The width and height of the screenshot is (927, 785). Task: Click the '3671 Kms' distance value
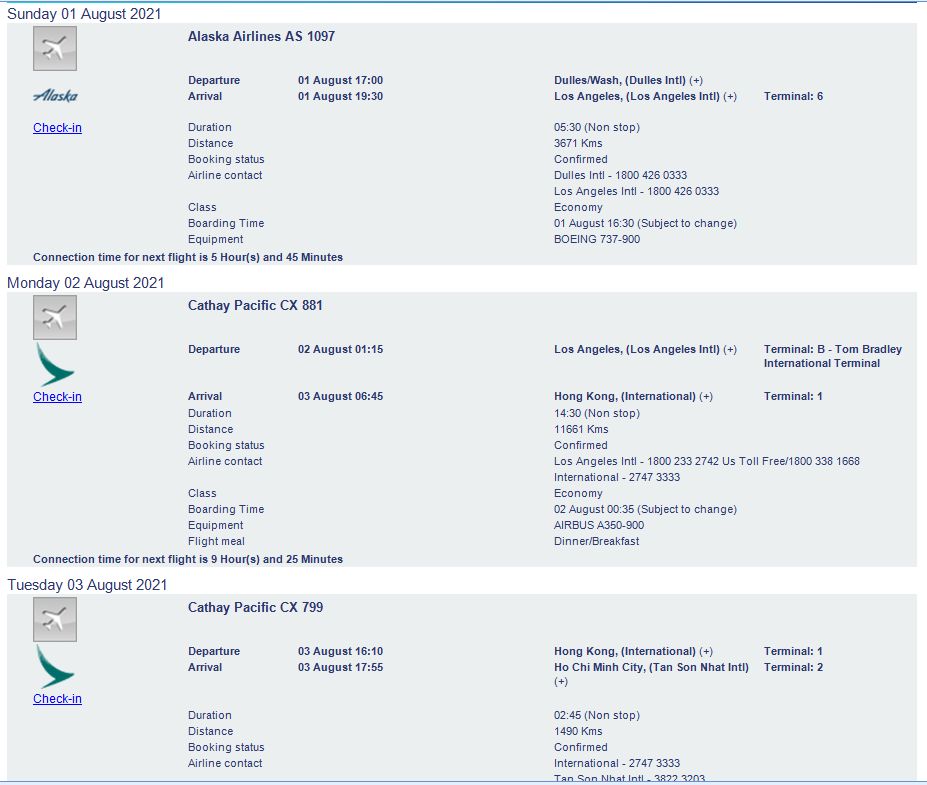pos(578,144)
